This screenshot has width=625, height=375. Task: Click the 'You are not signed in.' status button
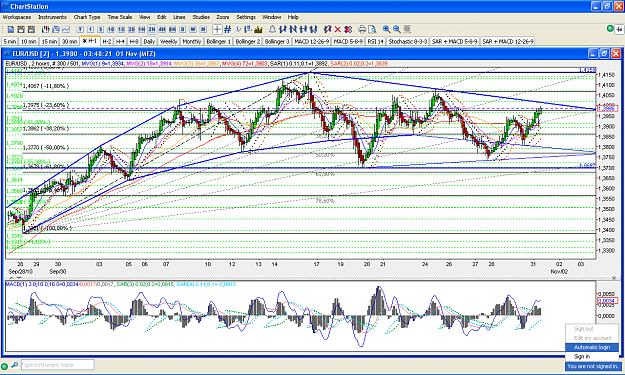coord(593,366)
